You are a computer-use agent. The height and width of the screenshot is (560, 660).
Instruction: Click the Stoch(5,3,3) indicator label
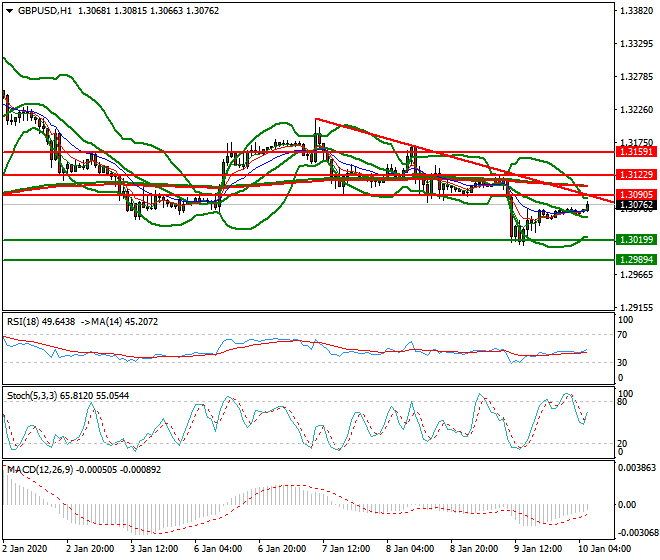(68, 396)
